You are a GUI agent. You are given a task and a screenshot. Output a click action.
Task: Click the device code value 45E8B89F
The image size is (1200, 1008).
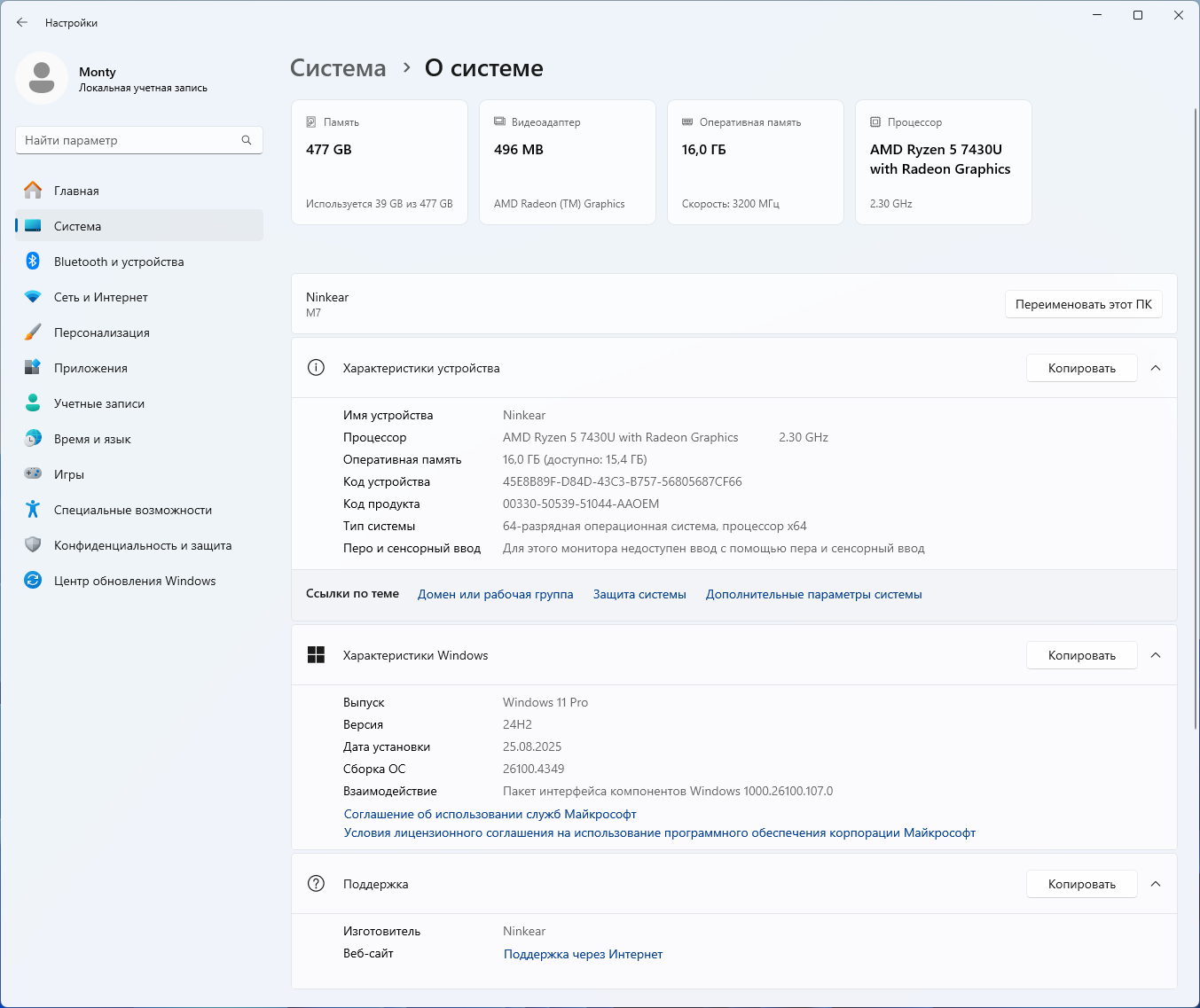pyautogui.click(x=622, y=481)
